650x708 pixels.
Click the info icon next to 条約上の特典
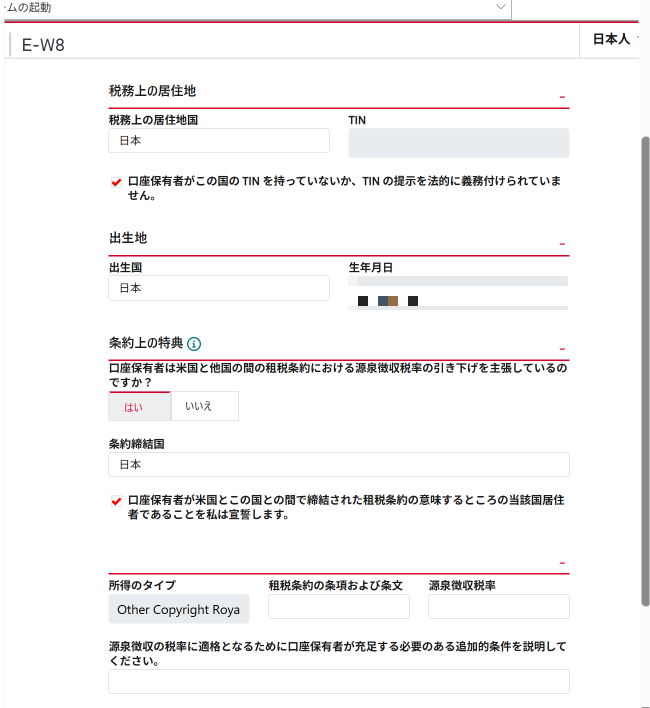tap(194, 344)
